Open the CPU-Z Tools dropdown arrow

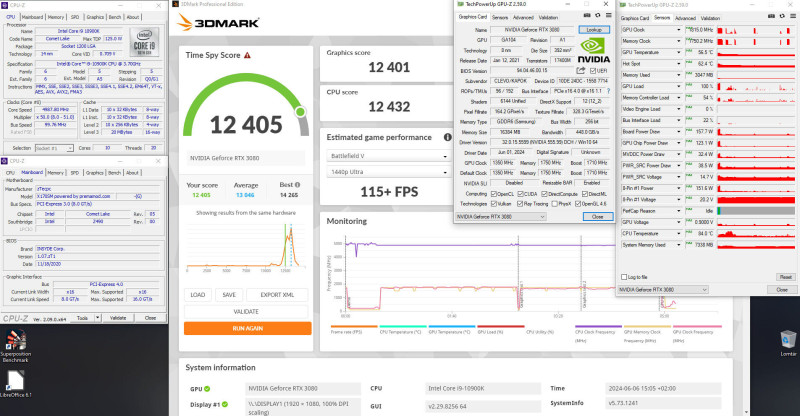(x=97, y=317)
